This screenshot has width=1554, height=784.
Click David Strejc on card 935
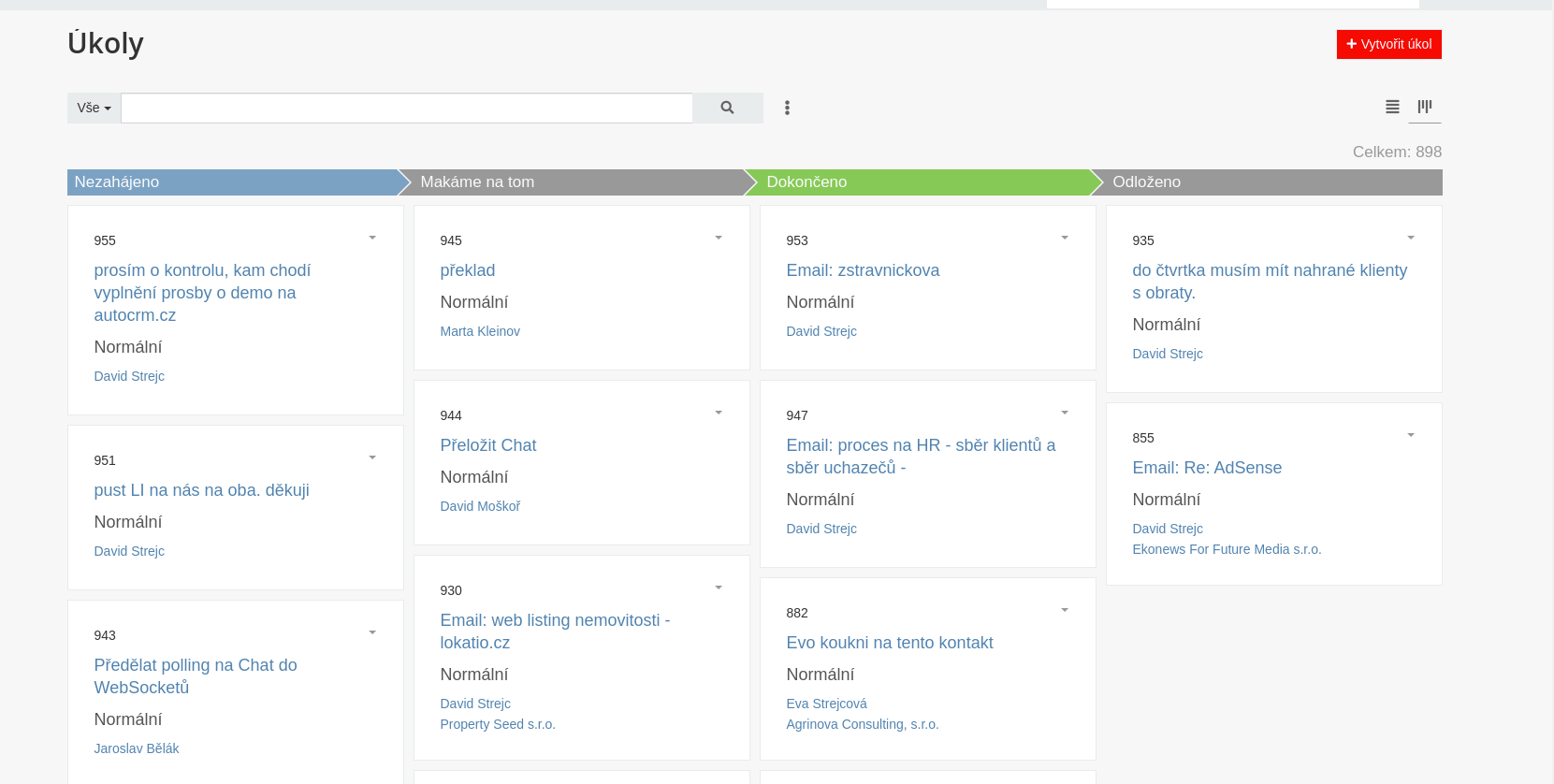click(x=1168, y=354)
